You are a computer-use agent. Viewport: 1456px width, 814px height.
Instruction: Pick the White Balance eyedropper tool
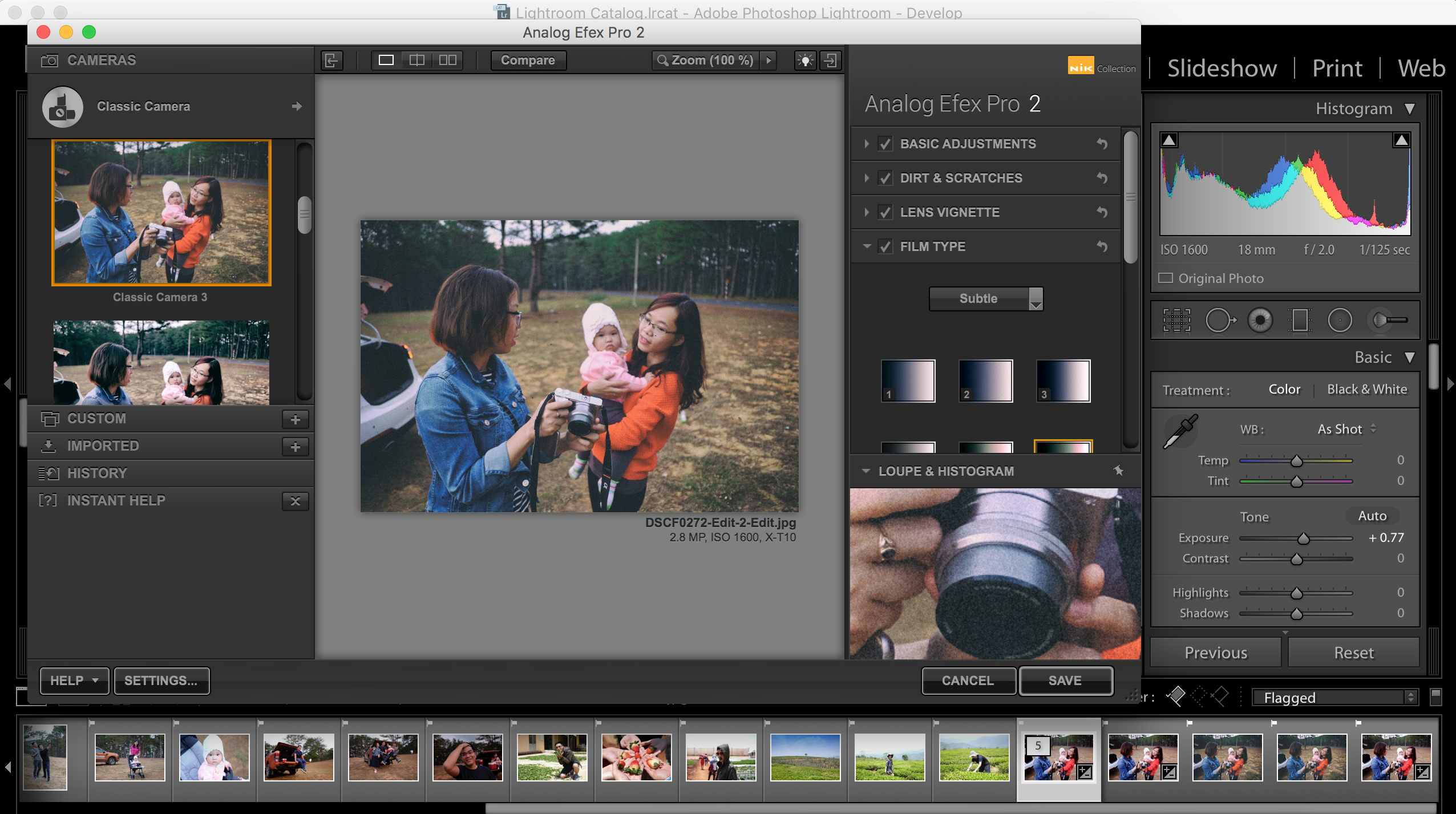(1180, 431)
